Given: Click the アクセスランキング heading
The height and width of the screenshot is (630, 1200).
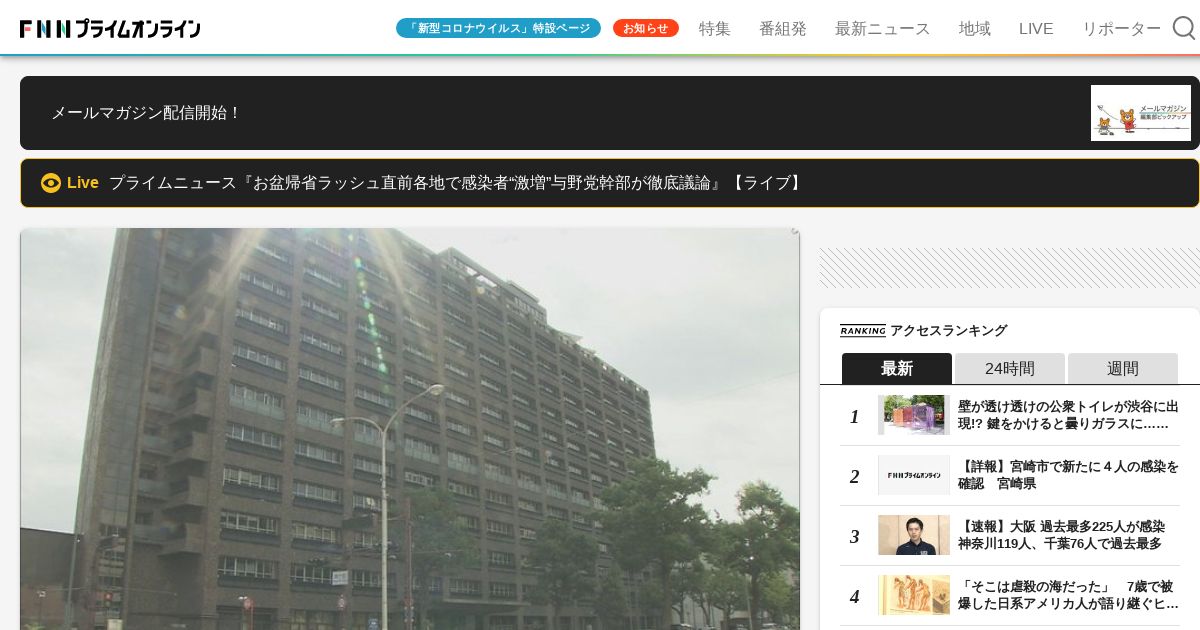Looking at the screenshot, I should pyautogui.click(x=948, y=331).
